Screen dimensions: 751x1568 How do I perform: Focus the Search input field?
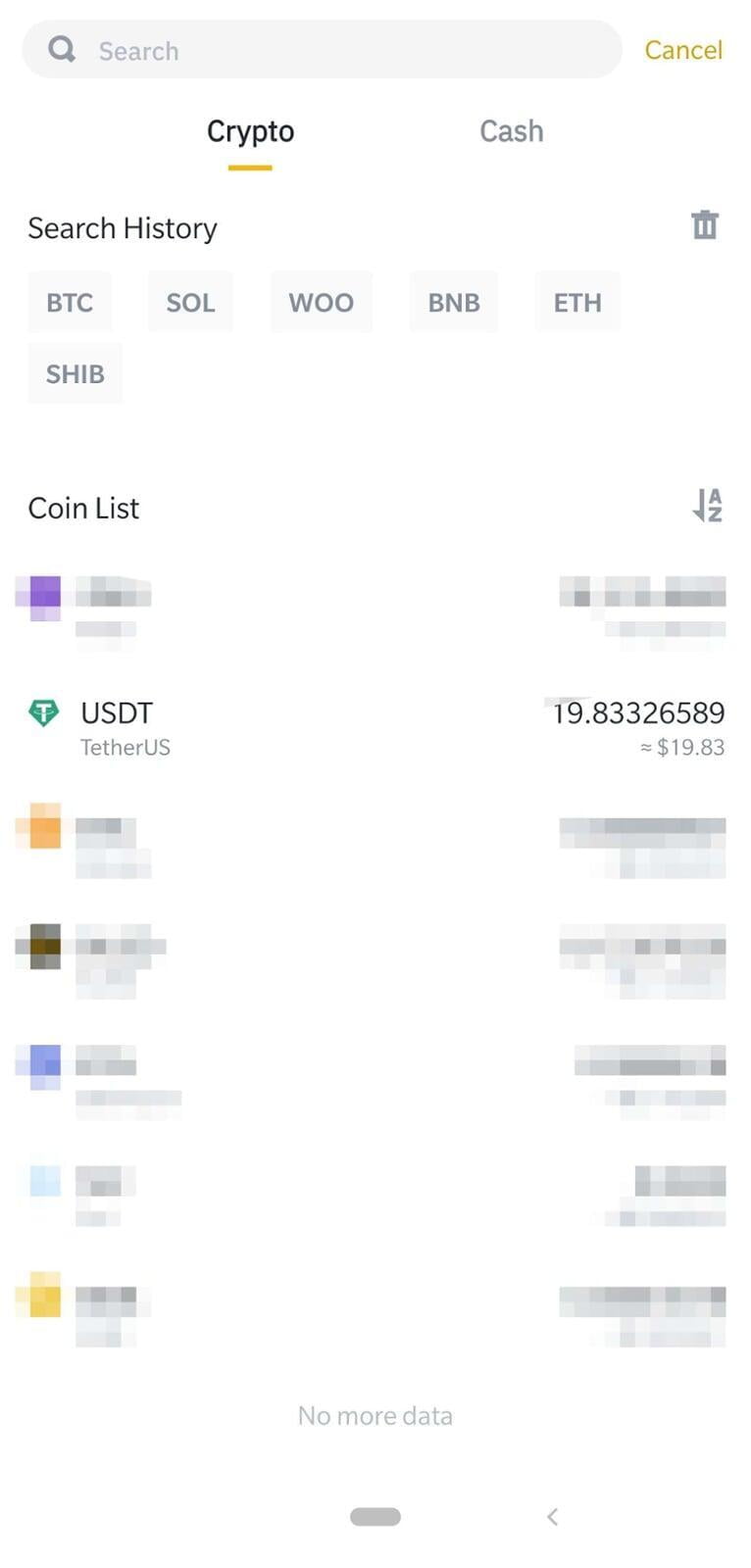tap(343, 50)
